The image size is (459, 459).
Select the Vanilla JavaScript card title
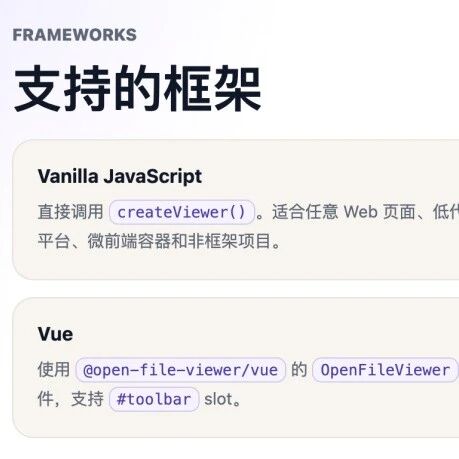tap(120, 176)
